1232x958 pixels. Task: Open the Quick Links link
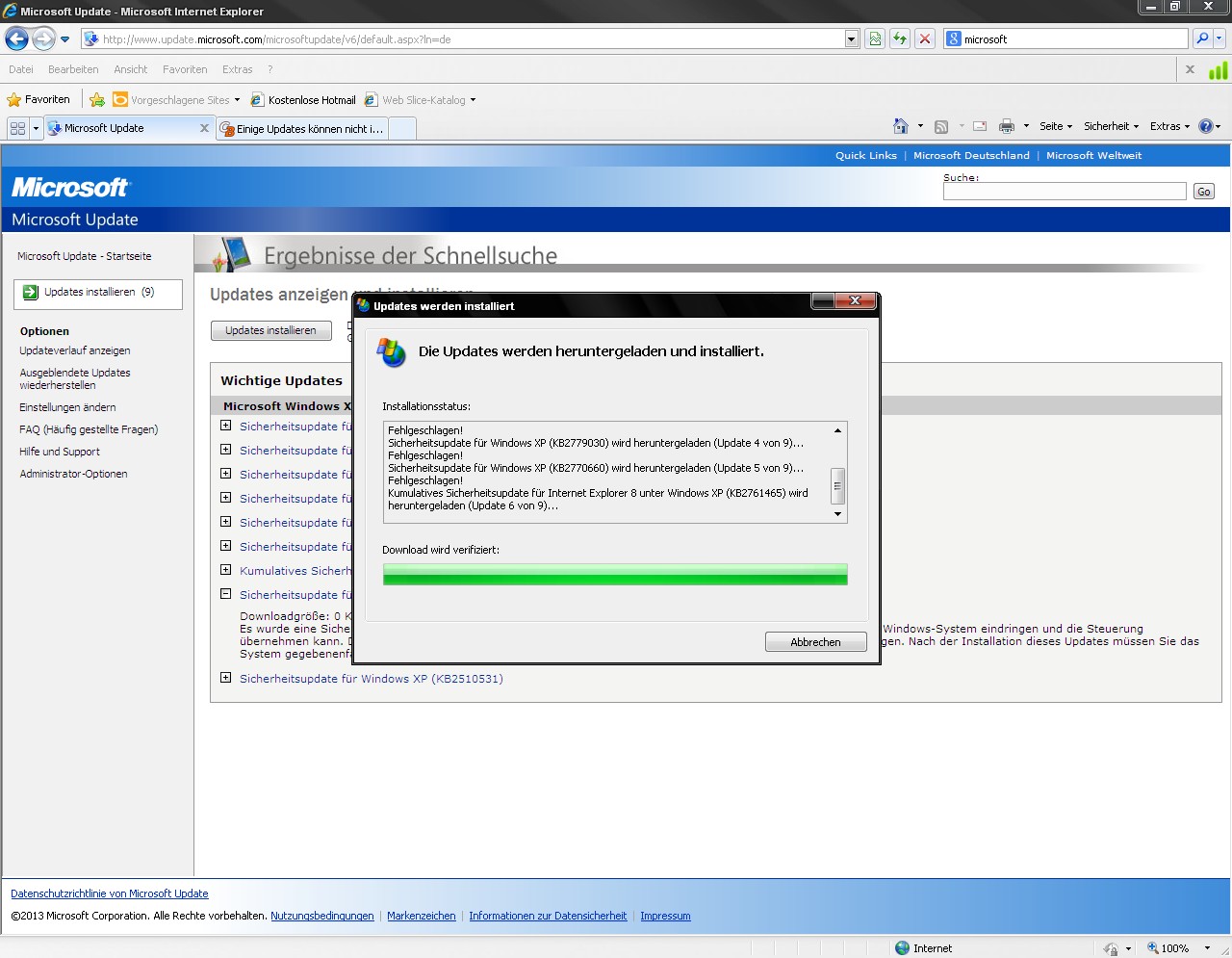865,155
